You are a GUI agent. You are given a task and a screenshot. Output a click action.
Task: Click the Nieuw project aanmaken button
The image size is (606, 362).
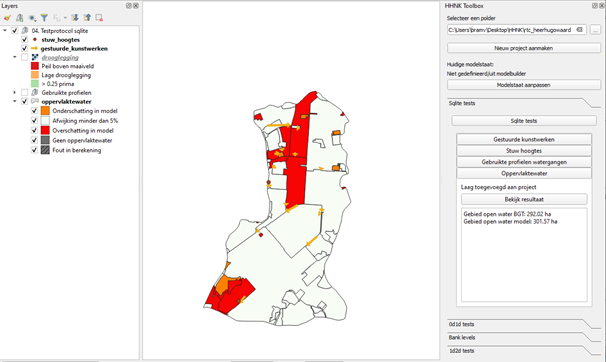click(524, 48)
